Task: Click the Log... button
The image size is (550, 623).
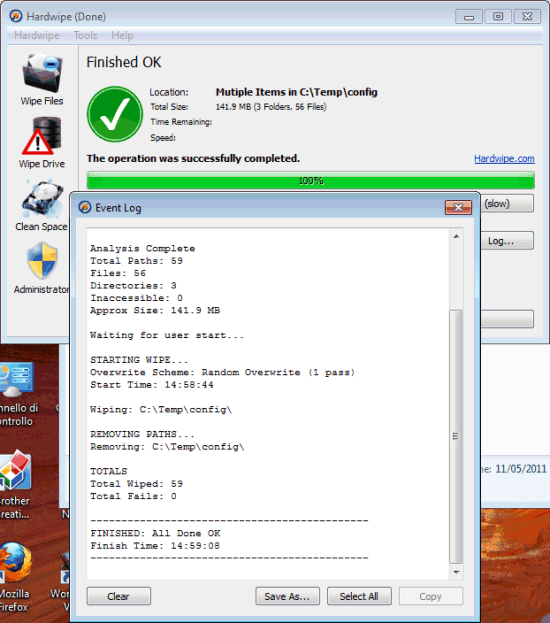Action: [x=507, y=241]
